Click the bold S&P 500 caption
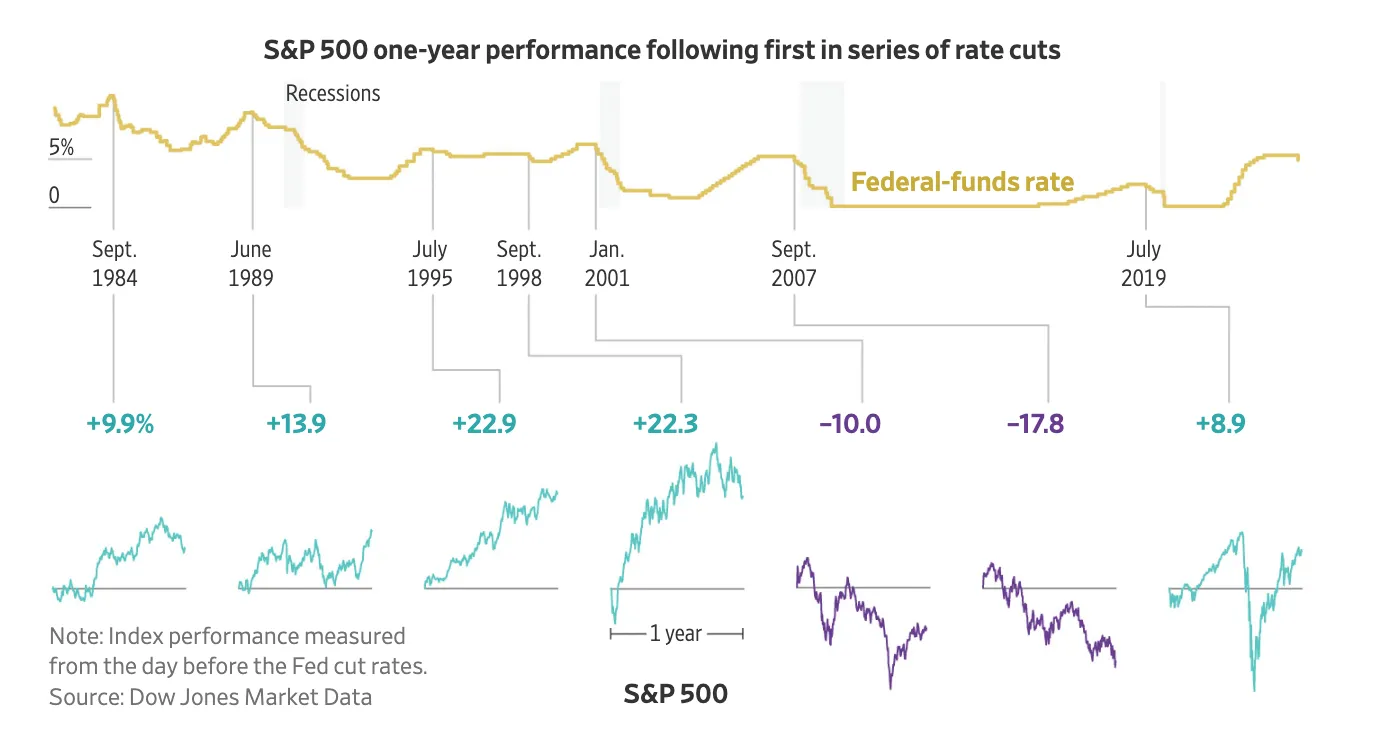This screenshot has height=748, width=1388. [676, 693]
